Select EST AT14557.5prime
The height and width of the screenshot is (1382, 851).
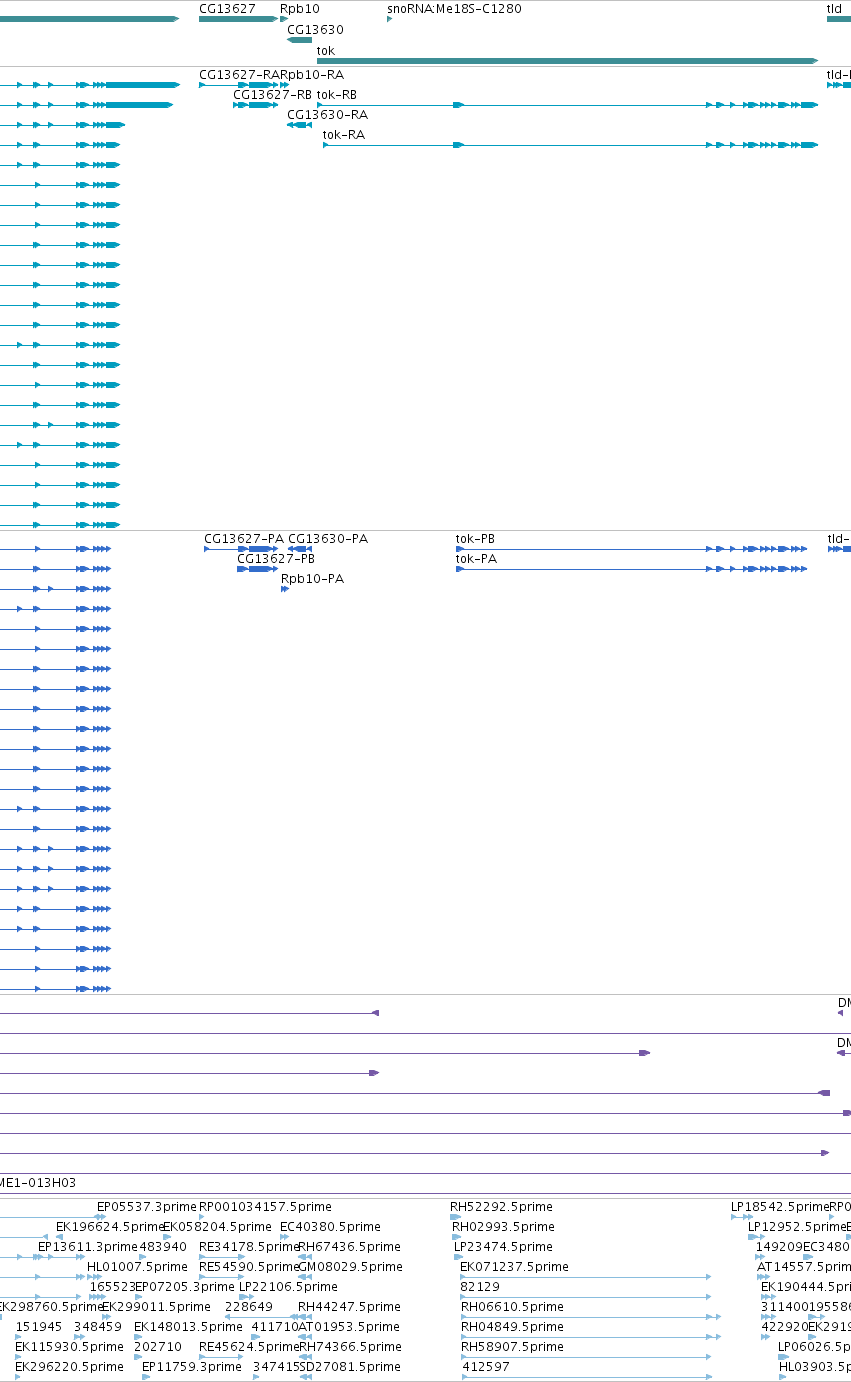804,1267
